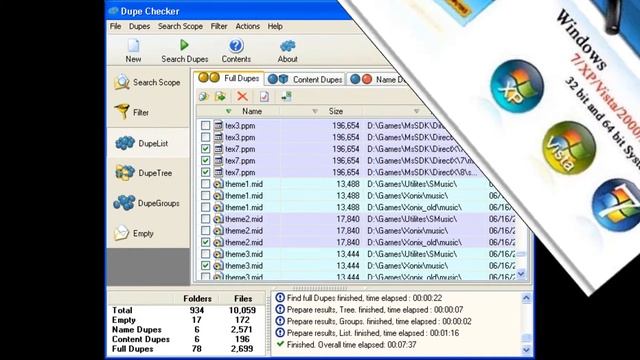Screen dimensions: 640x360
Task: Open the Help menu
Action: coord(275,26)
